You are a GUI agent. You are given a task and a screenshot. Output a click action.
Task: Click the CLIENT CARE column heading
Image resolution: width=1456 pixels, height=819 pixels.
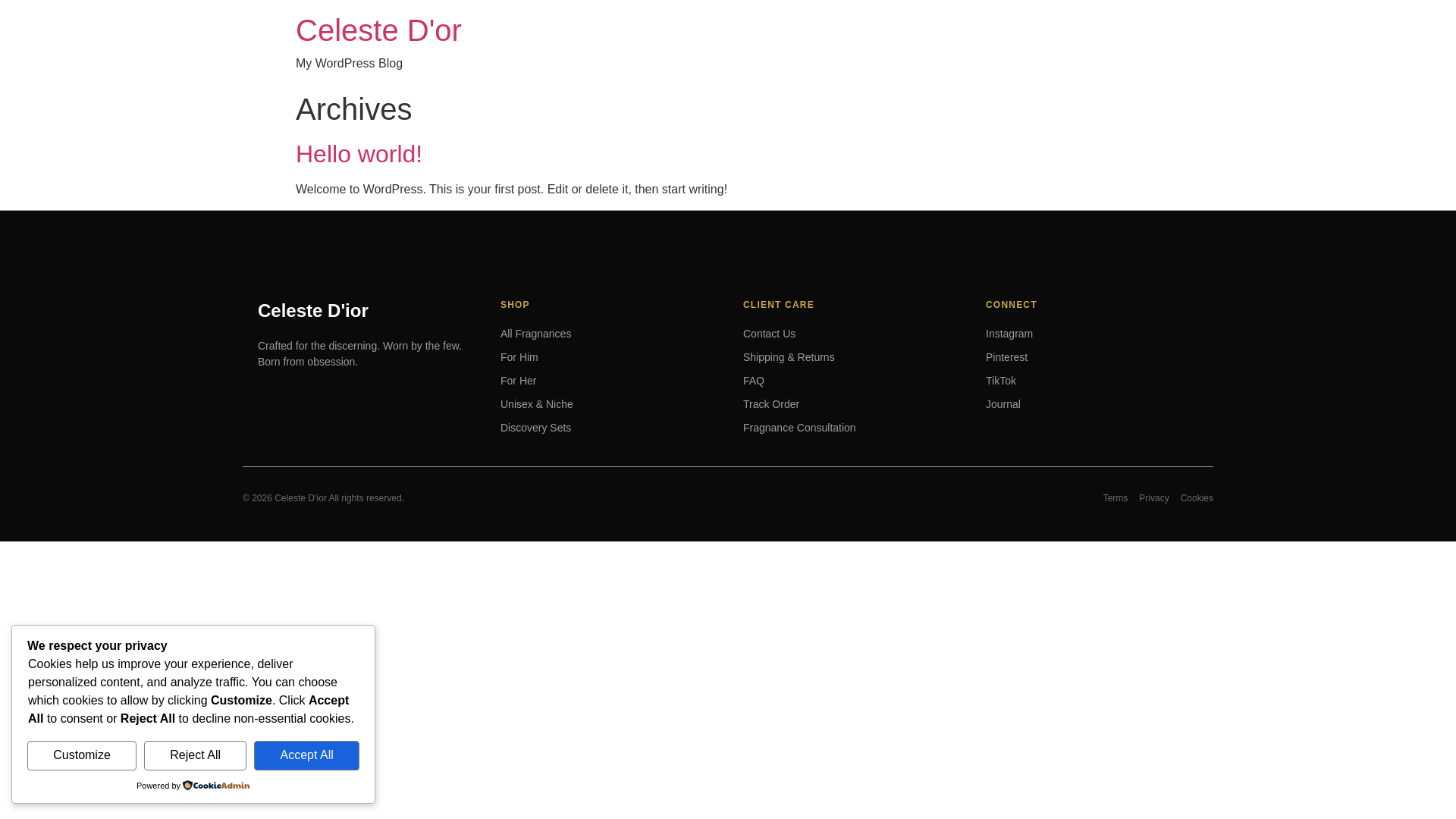[778, 305]
